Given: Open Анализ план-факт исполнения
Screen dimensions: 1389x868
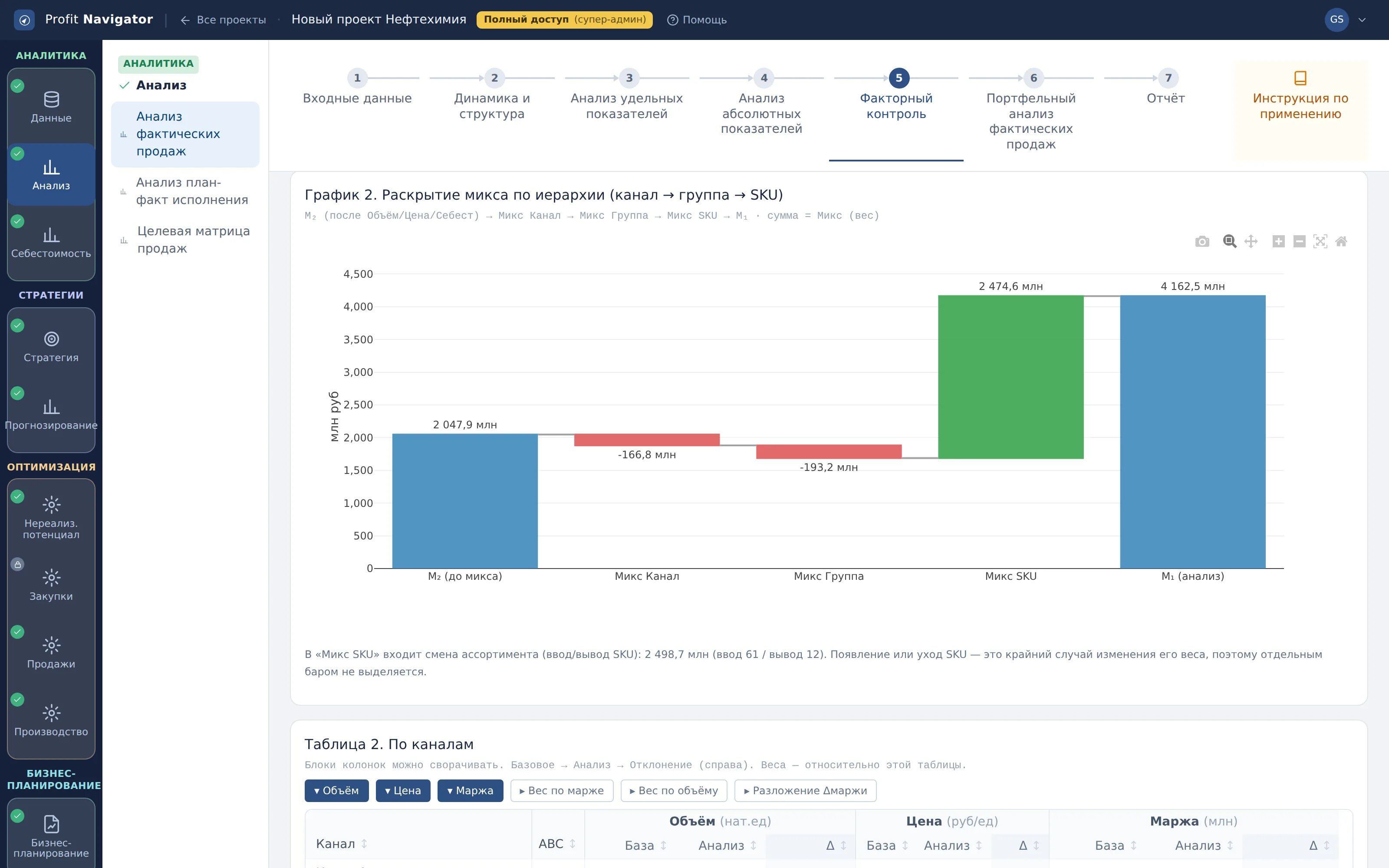Looking at the screenshot, I should pos(185,191).
